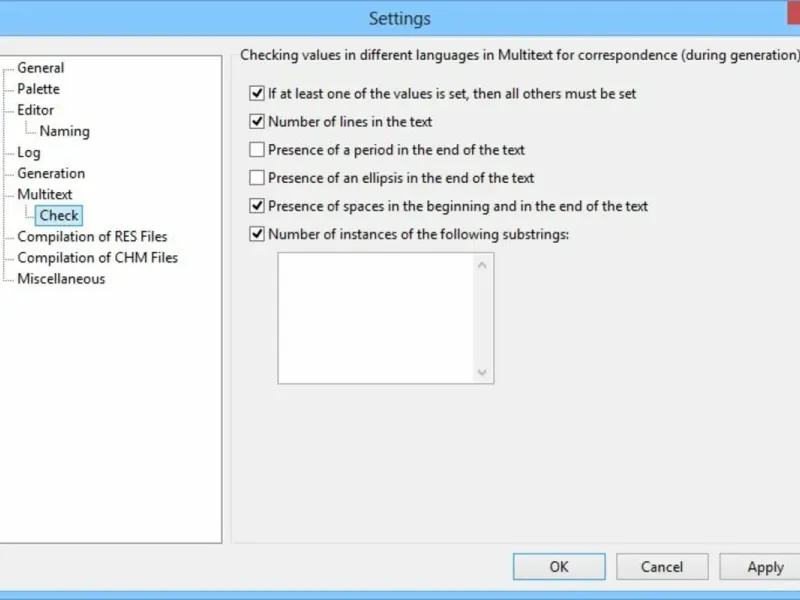Enable 'Presence of a period' checkbox
This screenshot has width=800, height=600.
point(257,150)
